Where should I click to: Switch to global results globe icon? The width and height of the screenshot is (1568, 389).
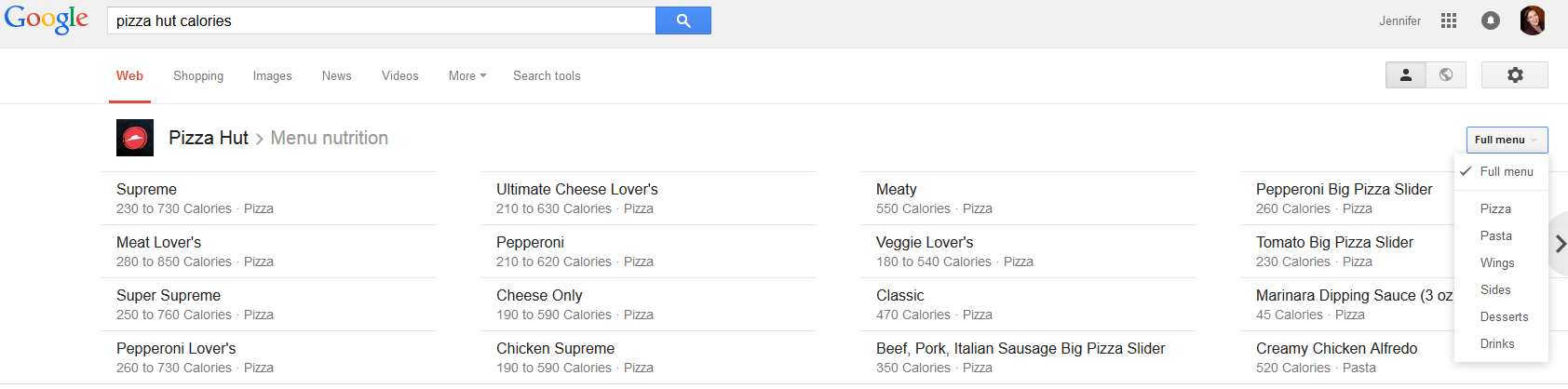1445,75
